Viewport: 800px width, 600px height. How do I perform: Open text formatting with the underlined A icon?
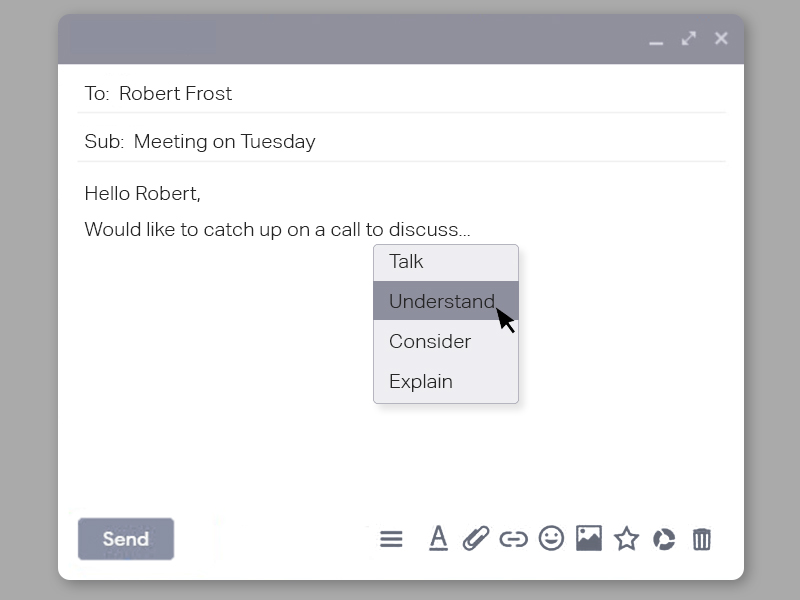click(x=438, y=539)
